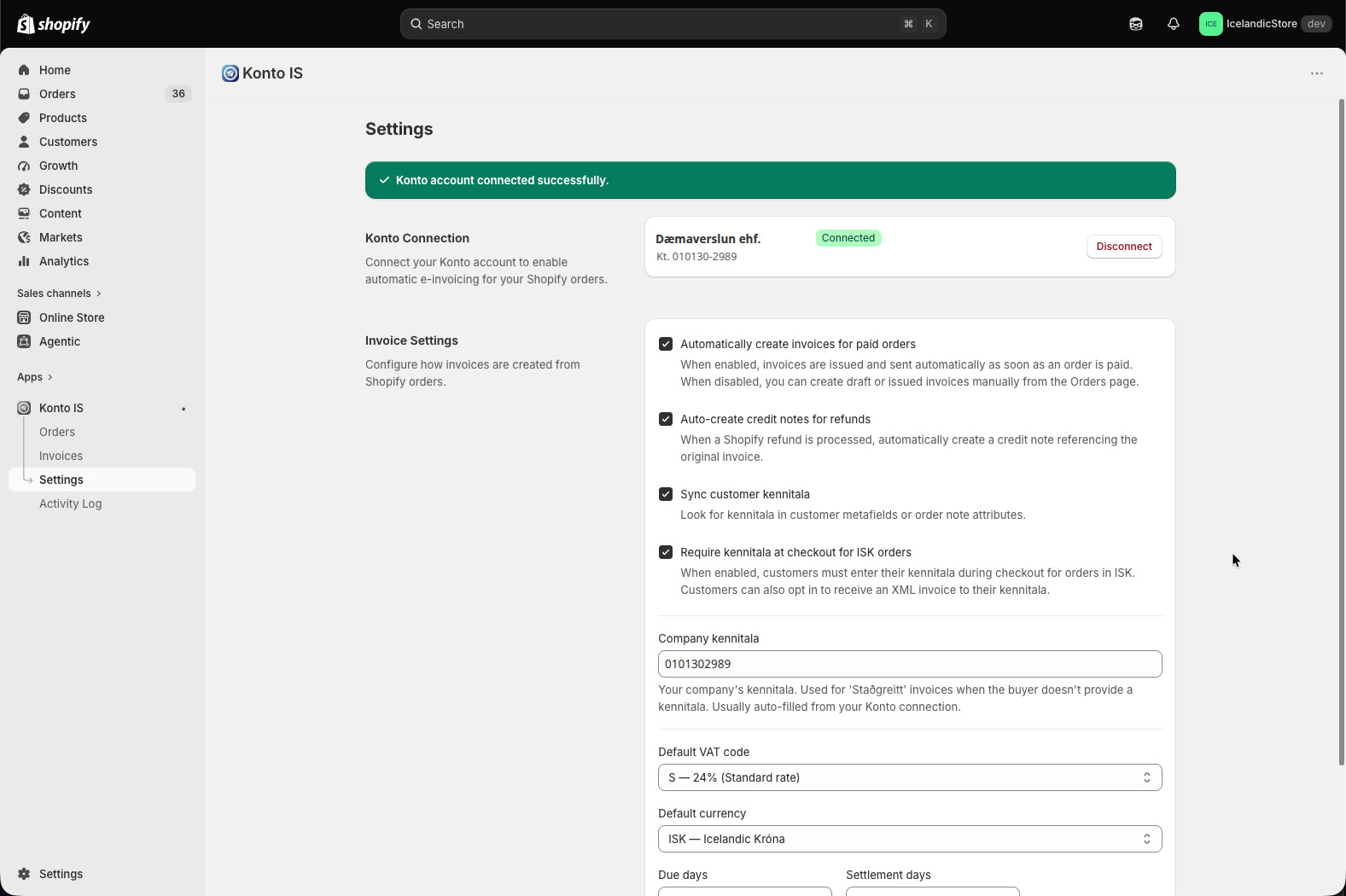The image size is (1346, 896).
Task: Expand the Sales channels section
Action: tap(59, 294)
